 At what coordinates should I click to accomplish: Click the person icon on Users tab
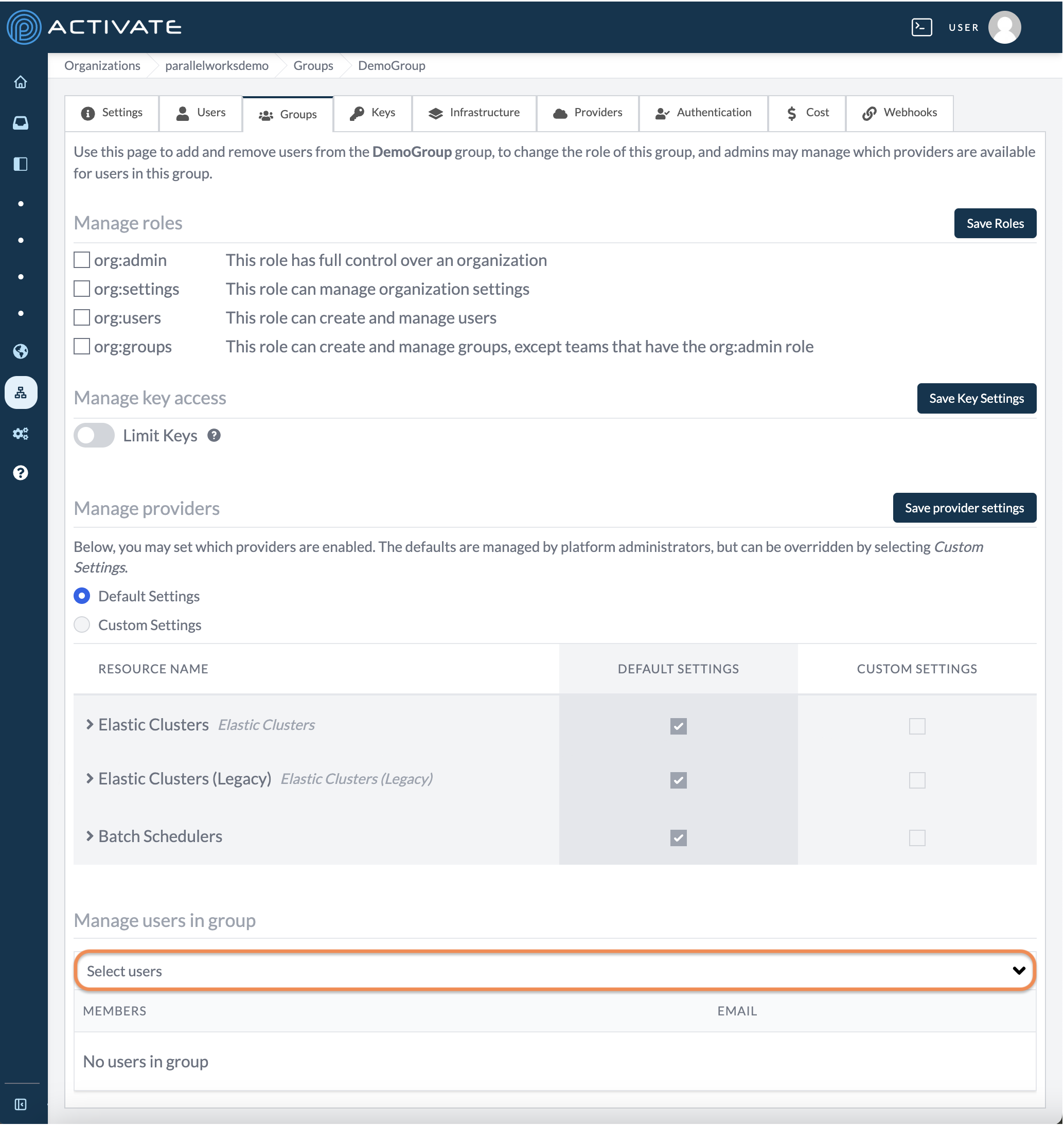pyautogui.click(x=183, y=113)
